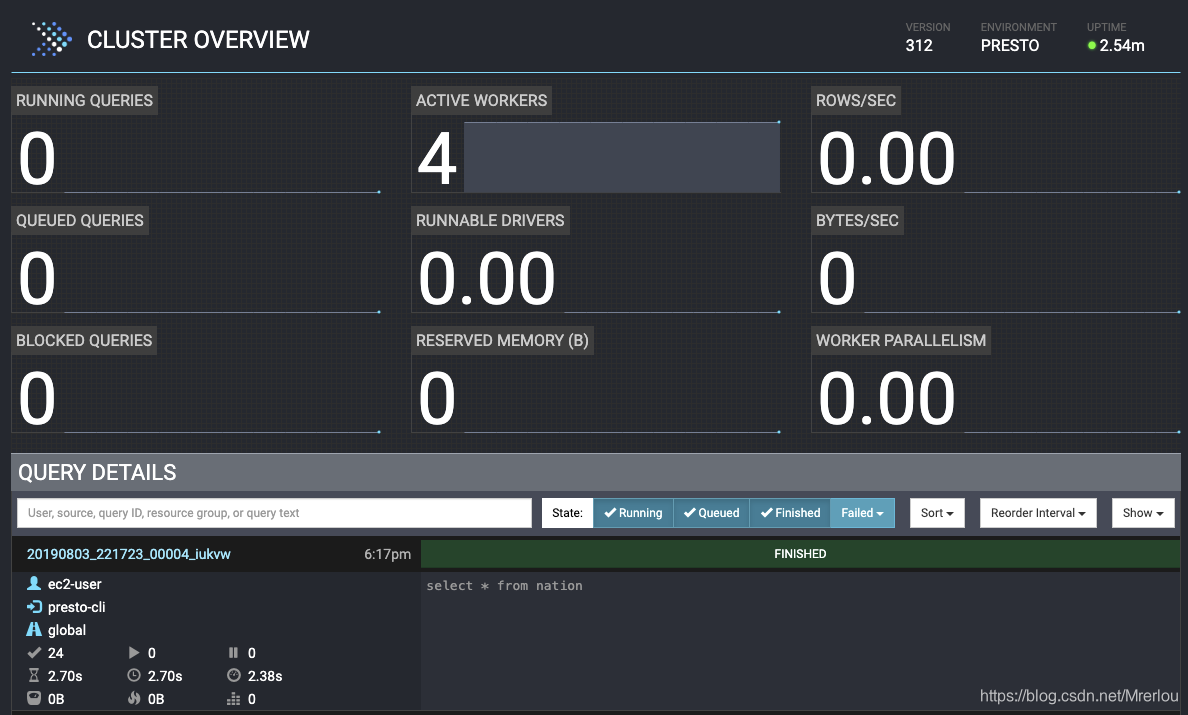Click the query search input field
Viewport: 1188px width, 715px height.
coord(274,513)
